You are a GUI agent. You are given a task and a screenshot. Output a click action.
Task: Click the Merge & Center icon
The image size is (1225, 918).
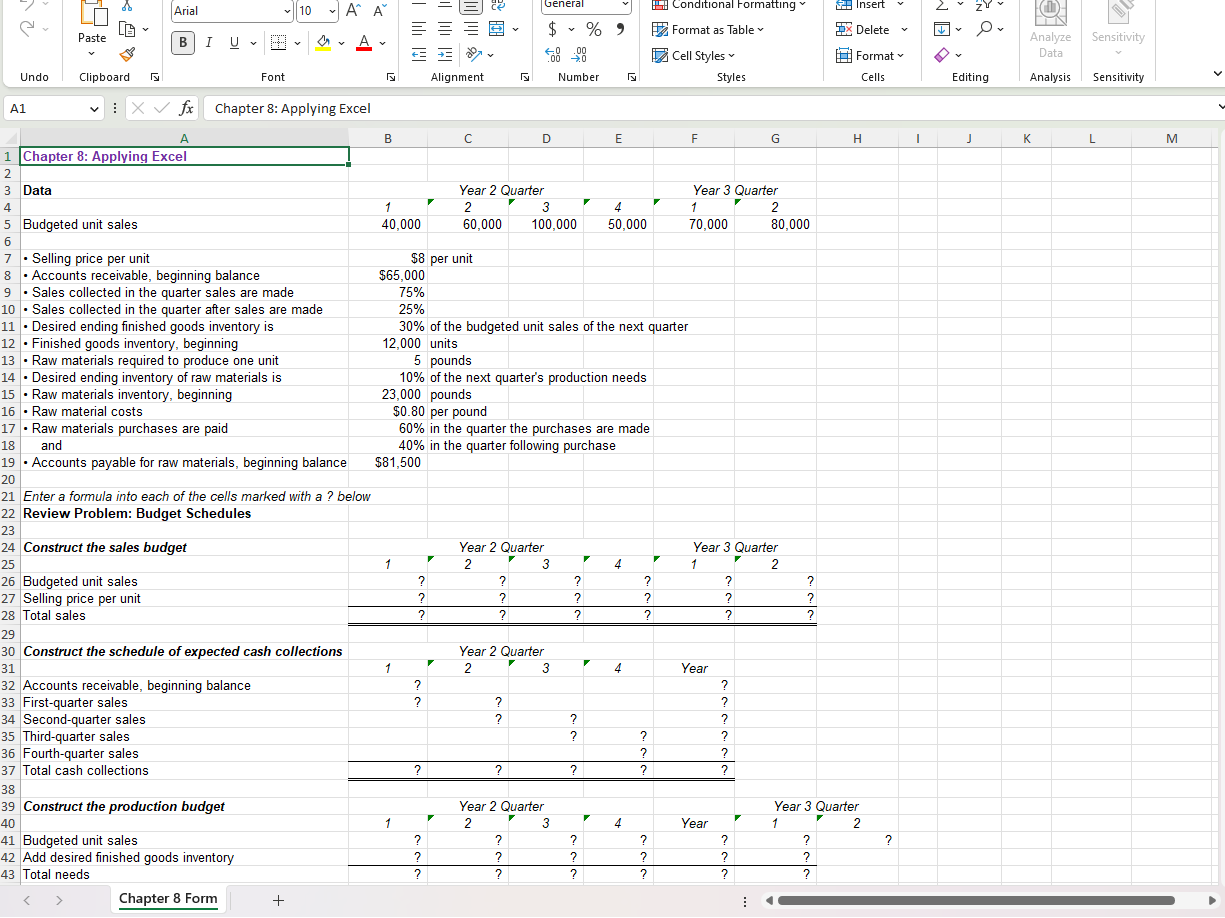496,29
